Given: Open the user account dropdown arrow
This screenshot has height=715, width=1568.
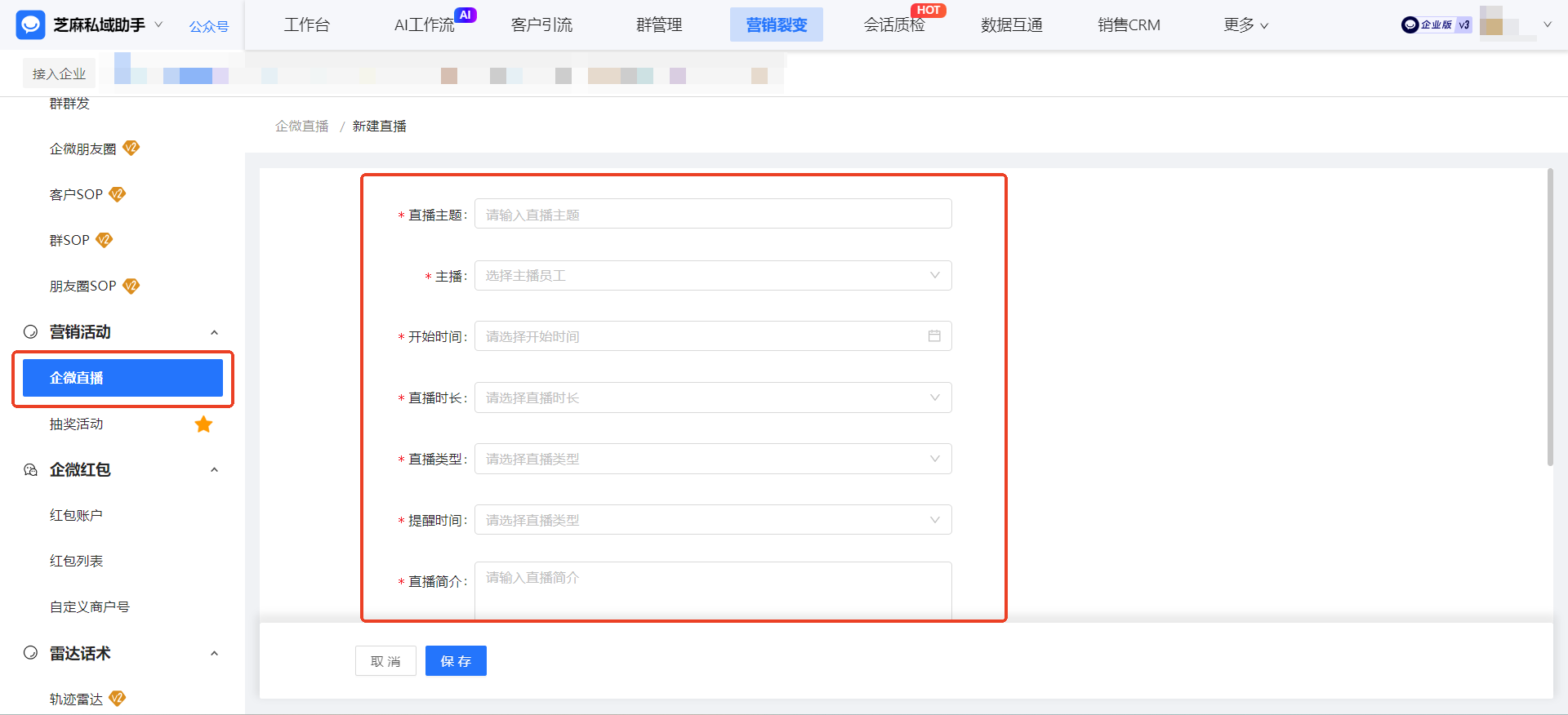Looking at the screenshot, I should [1547, 24].
